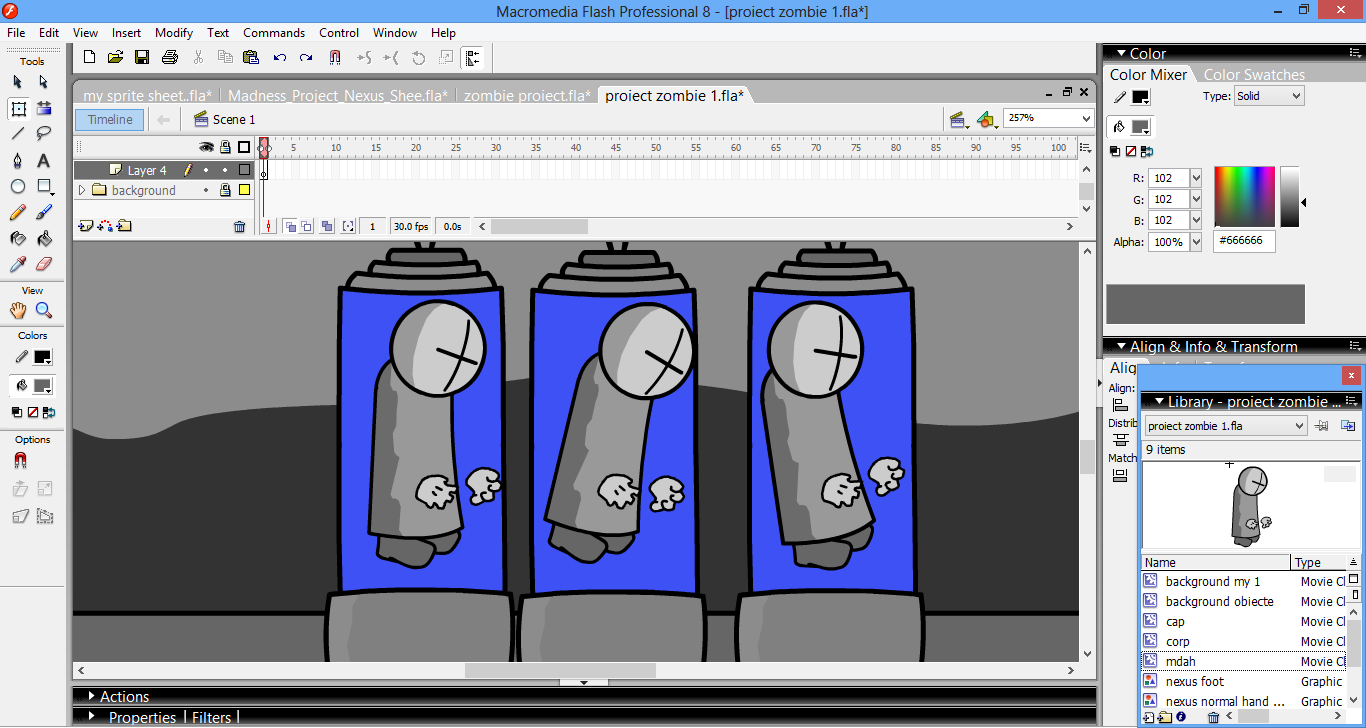Select the Rectangle tool

tap(44, 186)
